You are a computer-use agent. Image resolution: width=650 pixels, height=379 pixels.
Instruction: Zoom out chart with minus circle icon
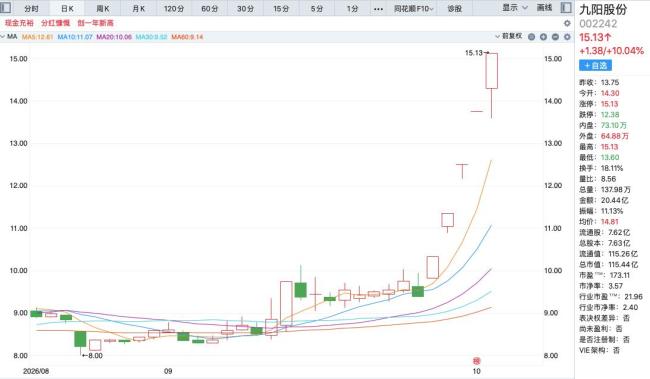pyautogui.click(x=555, y=37)
